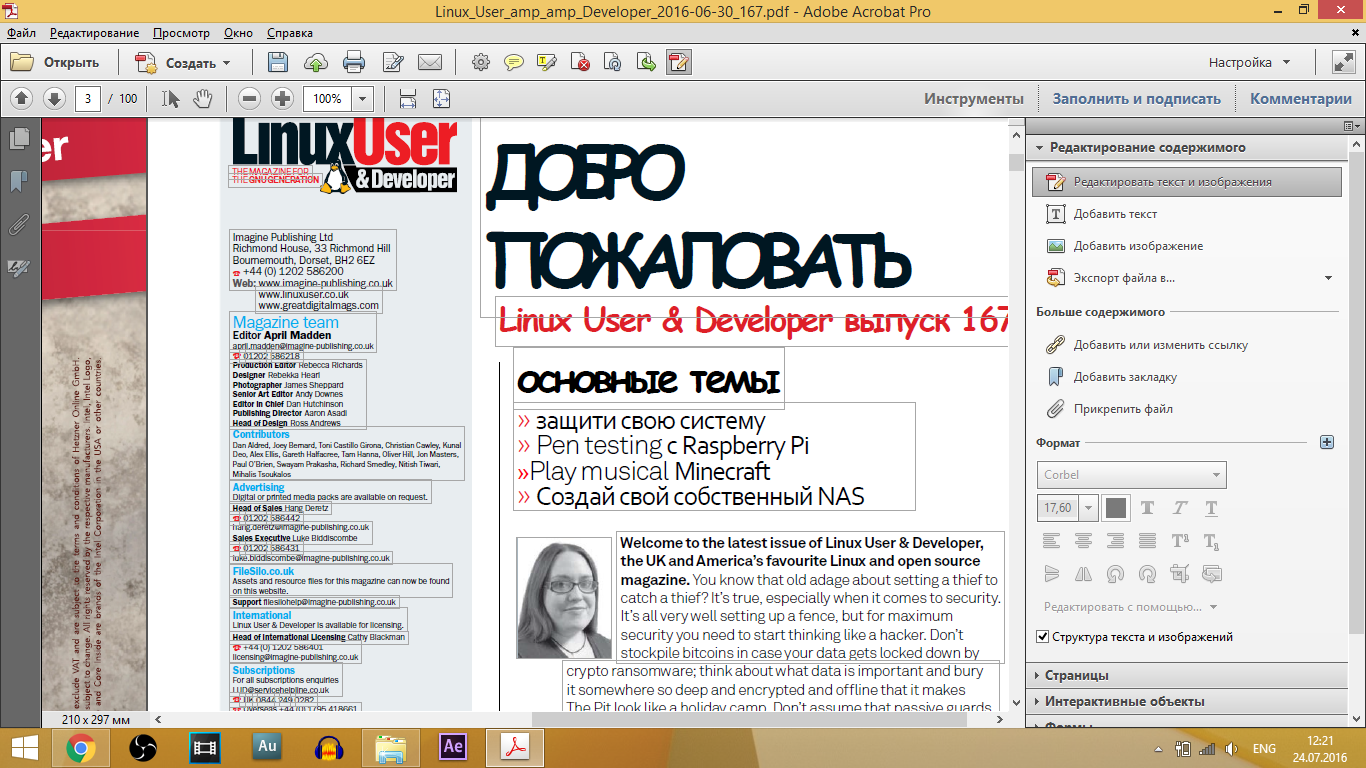
Task: Open Chrome from the Windows taskbar
Action: tap(82, 746)
